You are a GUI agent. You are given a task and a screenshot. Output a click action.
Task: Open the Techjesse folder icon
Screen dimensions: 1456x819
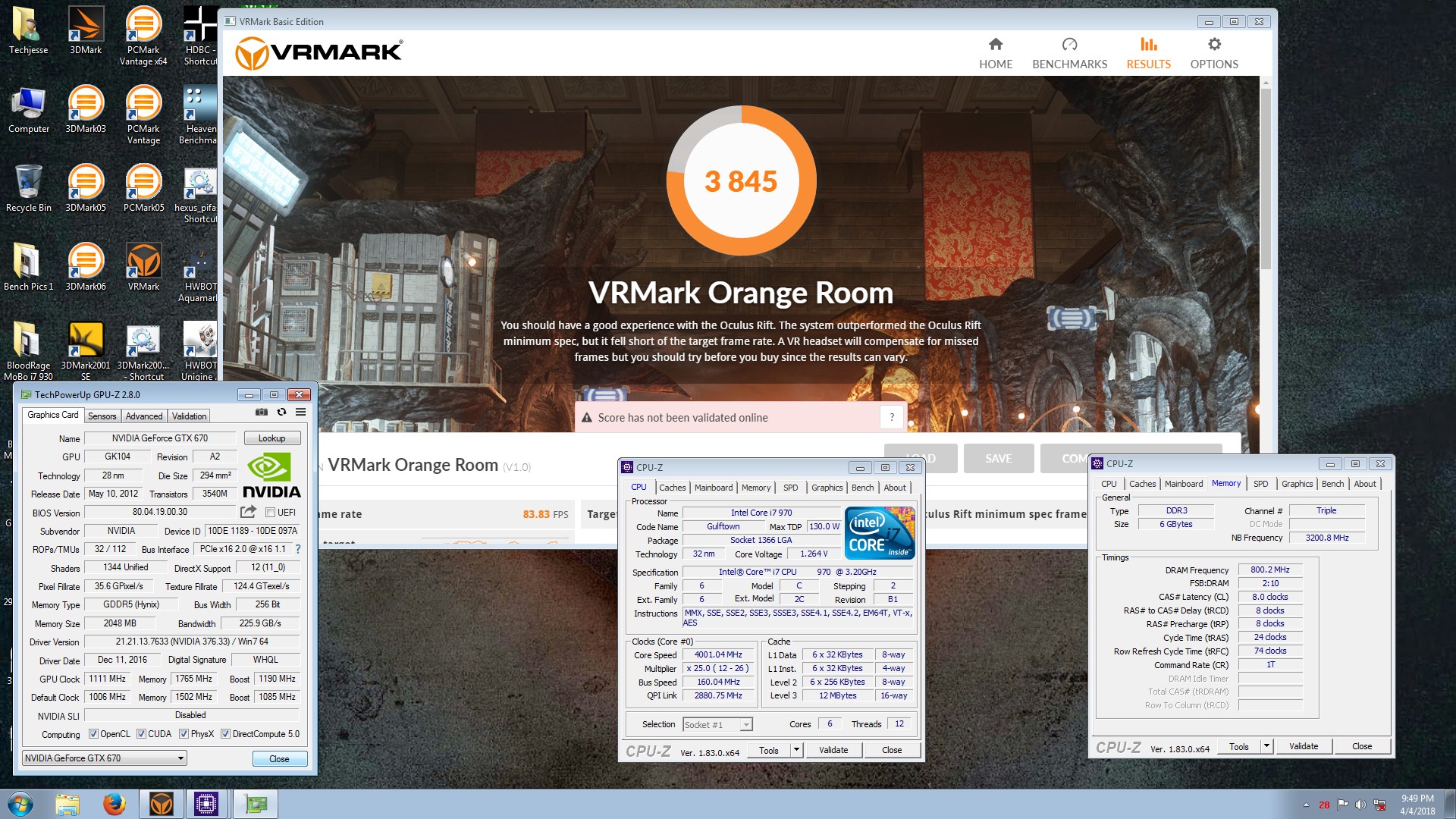coord(28,31)
